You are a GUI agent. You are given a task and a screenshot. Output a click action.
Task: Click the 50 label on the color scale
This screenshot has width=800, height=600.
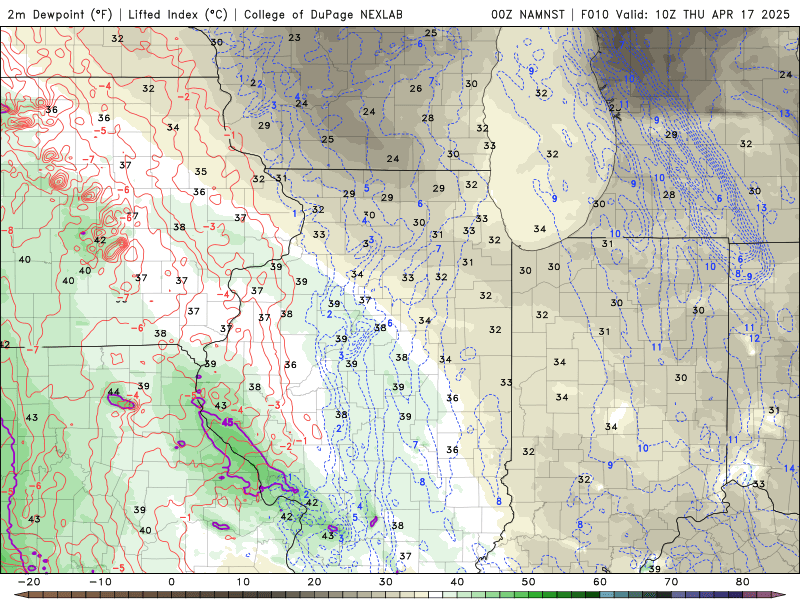529,582
